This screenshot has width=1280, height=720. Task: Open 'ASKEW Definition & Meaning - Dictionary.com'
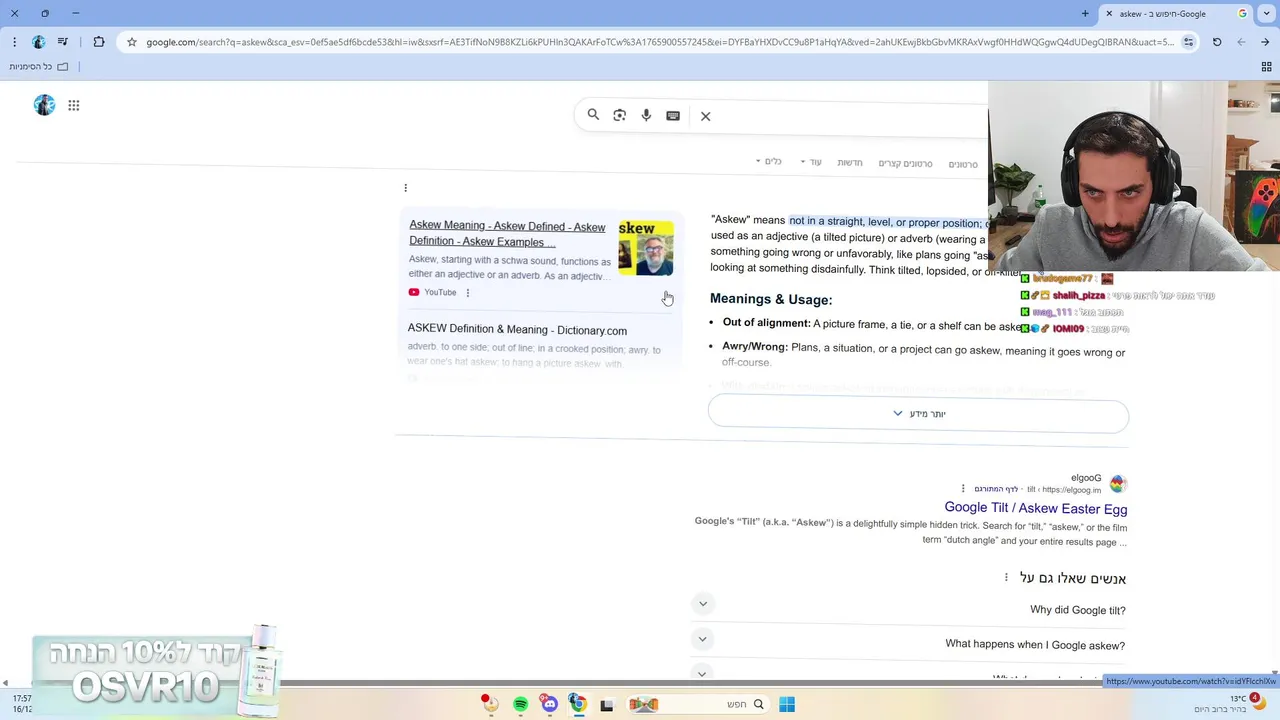pyautogui.click(x=517, y=330)
